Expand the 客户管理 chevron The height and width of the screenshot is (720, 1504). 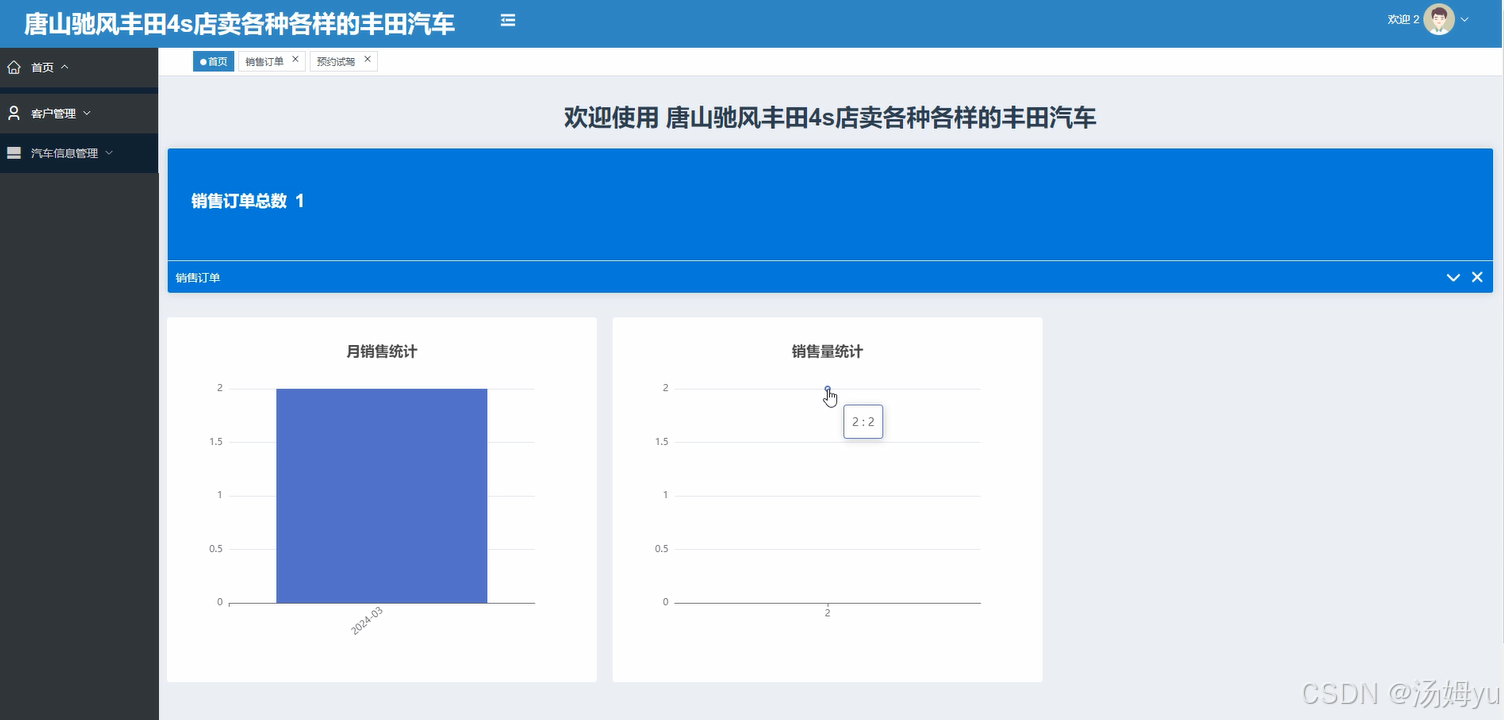coord(87,113)
